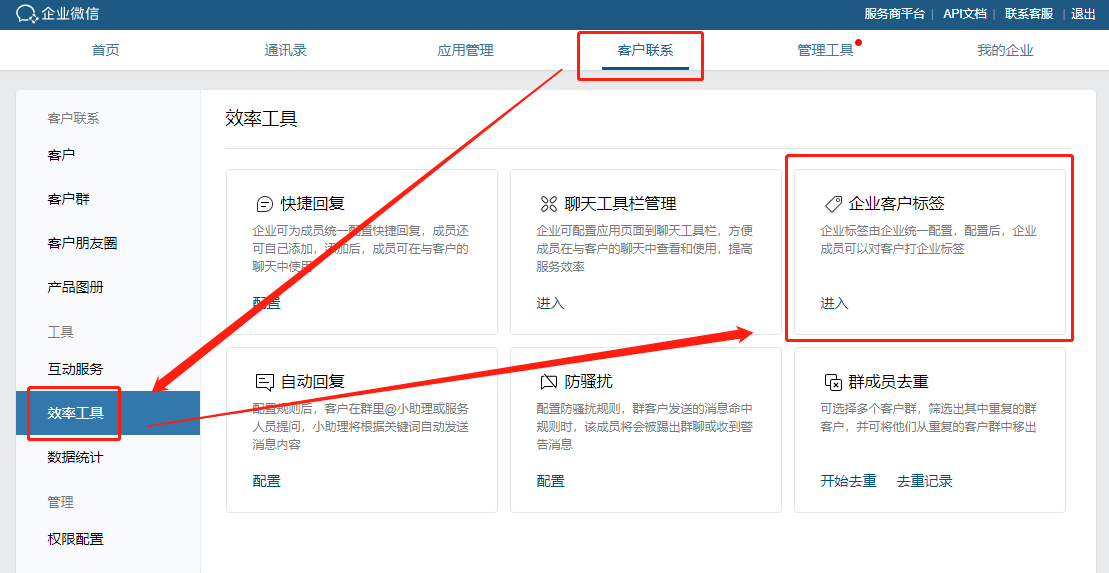Open 去重记录 link
Screen dimensions: 1109x573
coord(924,481)
